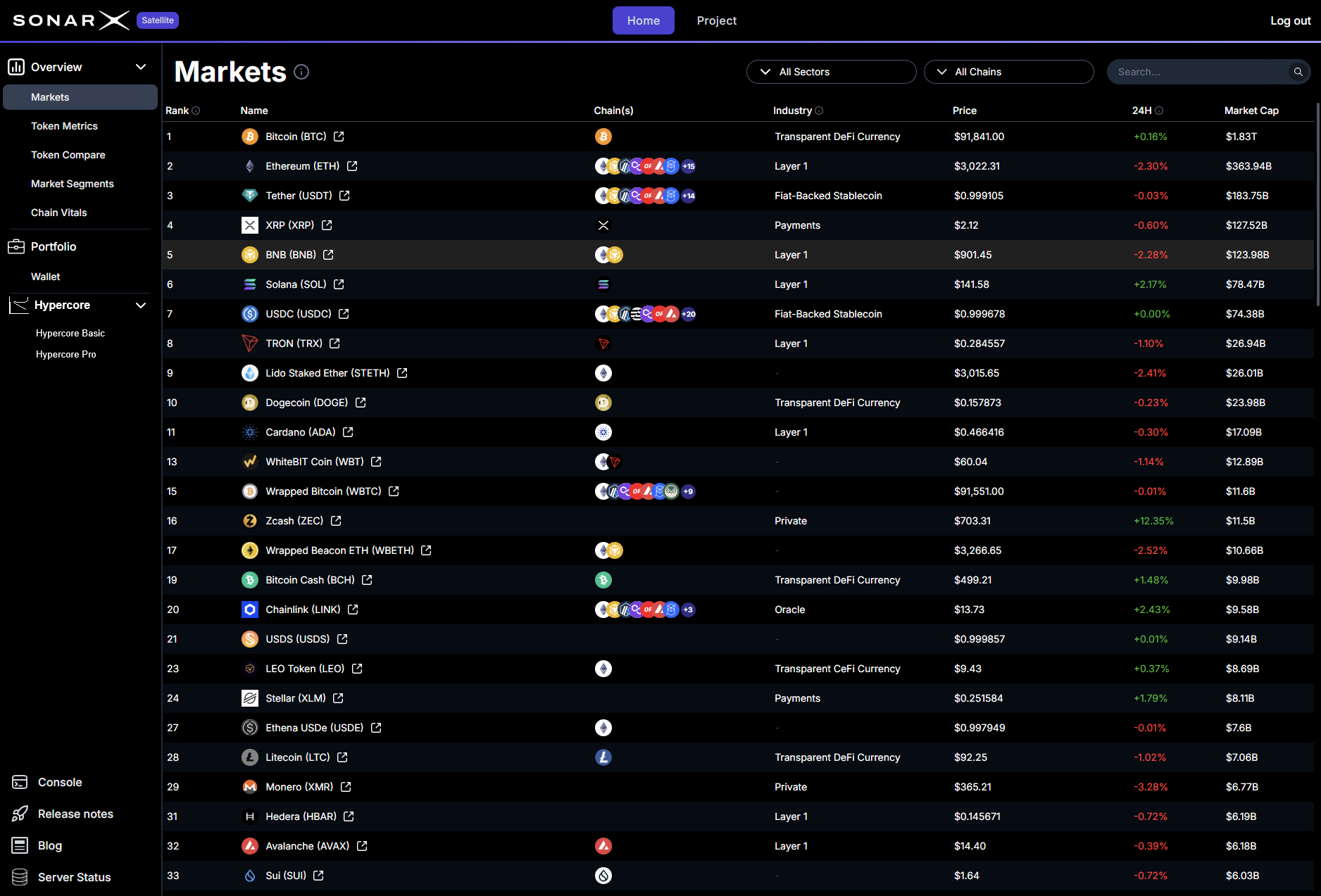Screen dimensions: 1321x896
Task: Click the Portfolio briefcase icon
Action: pos(17,246)
